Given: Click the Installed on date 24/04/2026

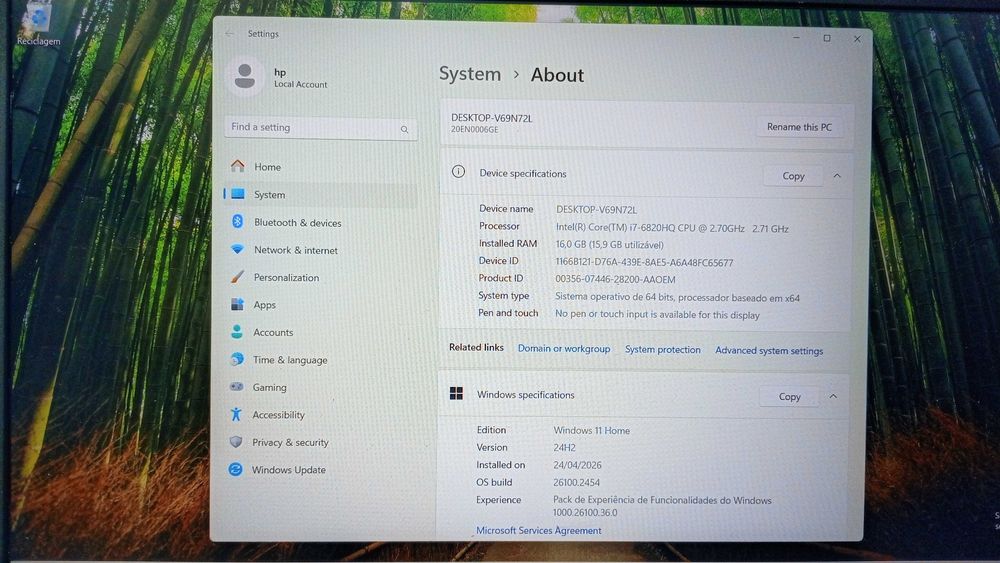Looking at the screenshot, I should tap(577, 465).
